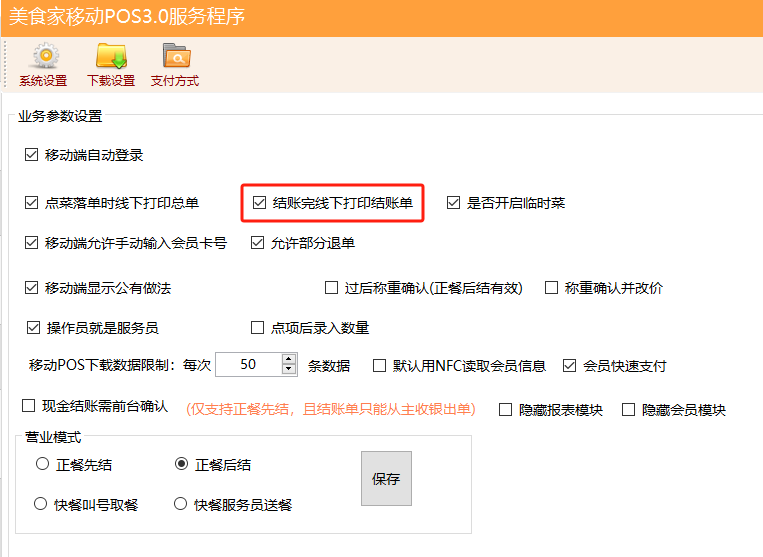Uncheck 点菜落单时线下打印总单 option
The width and height of the screenshot is (763, 557).
[31, 203]
